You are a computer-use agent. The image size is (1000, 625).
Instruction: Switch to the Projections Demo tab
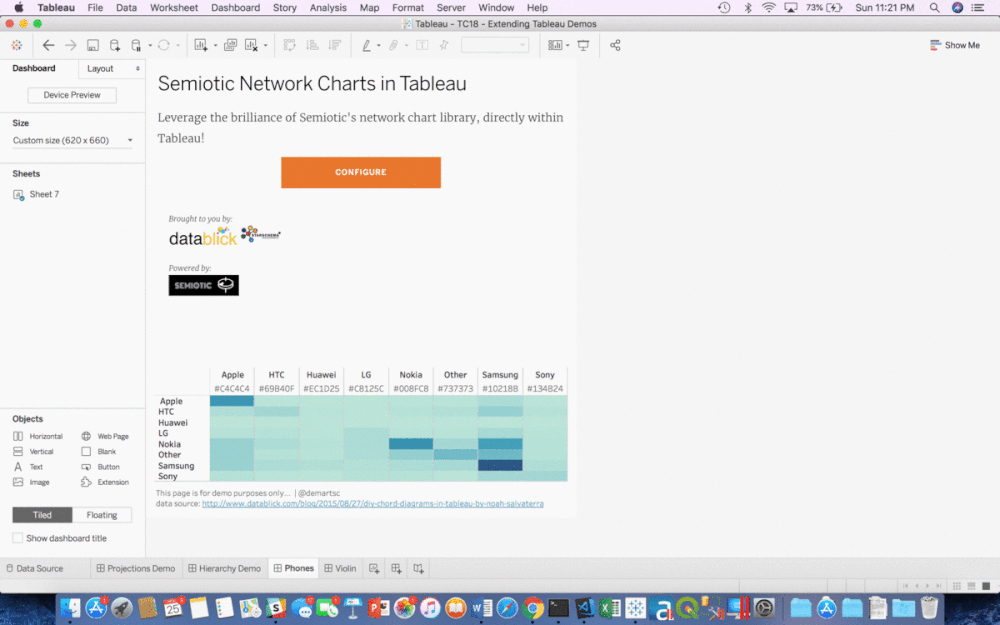(136, 568)
